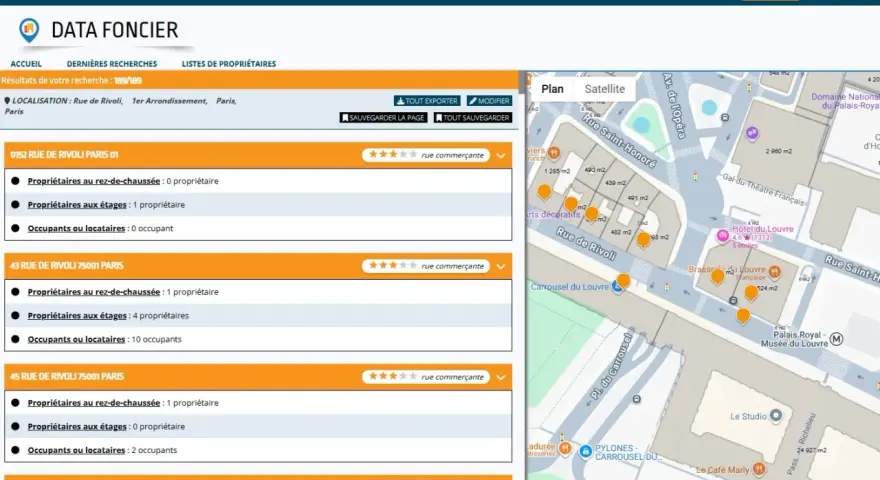Click the Pylones Carrousel shopping icon
This screenshot has height=480, width=880.
(585, 451)
